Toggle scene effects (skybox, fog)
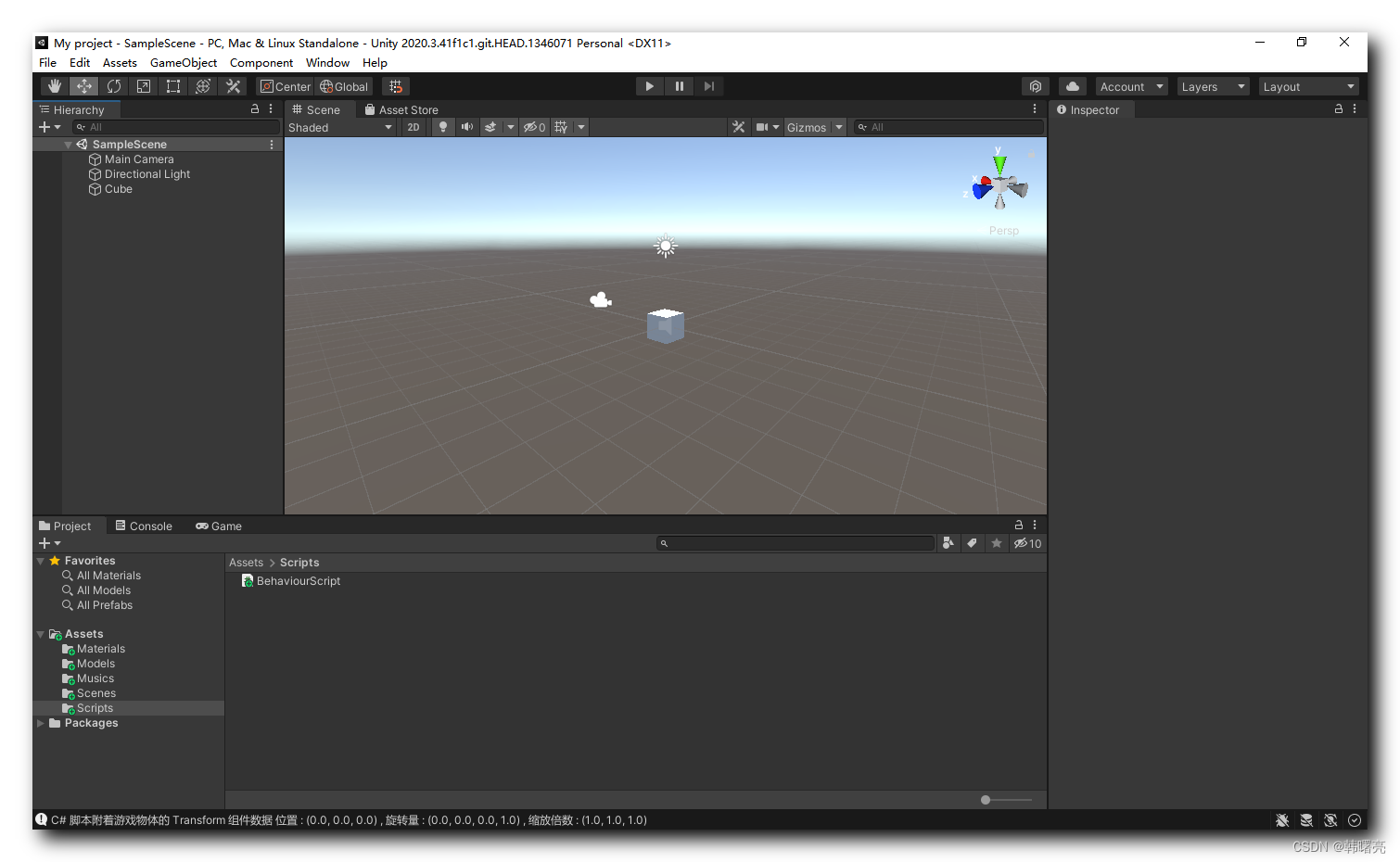Viewport: 1400px width, 862px height. tap(491, 127)
